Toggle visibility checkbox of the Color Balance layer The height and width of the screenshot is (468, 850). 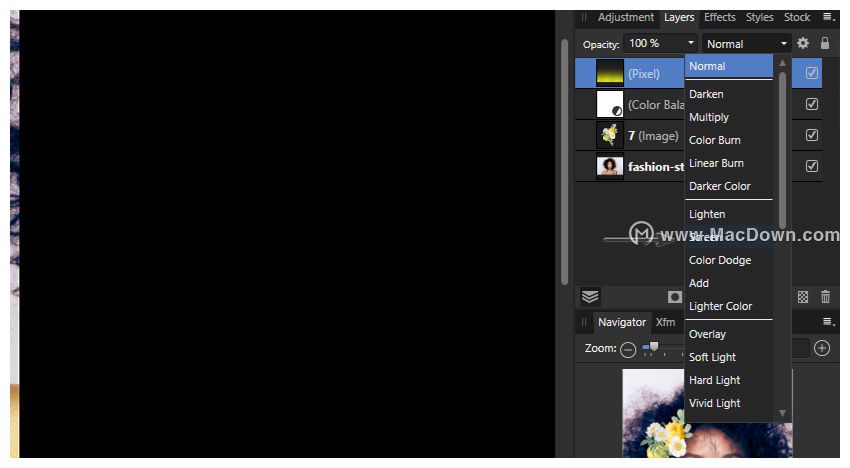[x=812, y=104]
